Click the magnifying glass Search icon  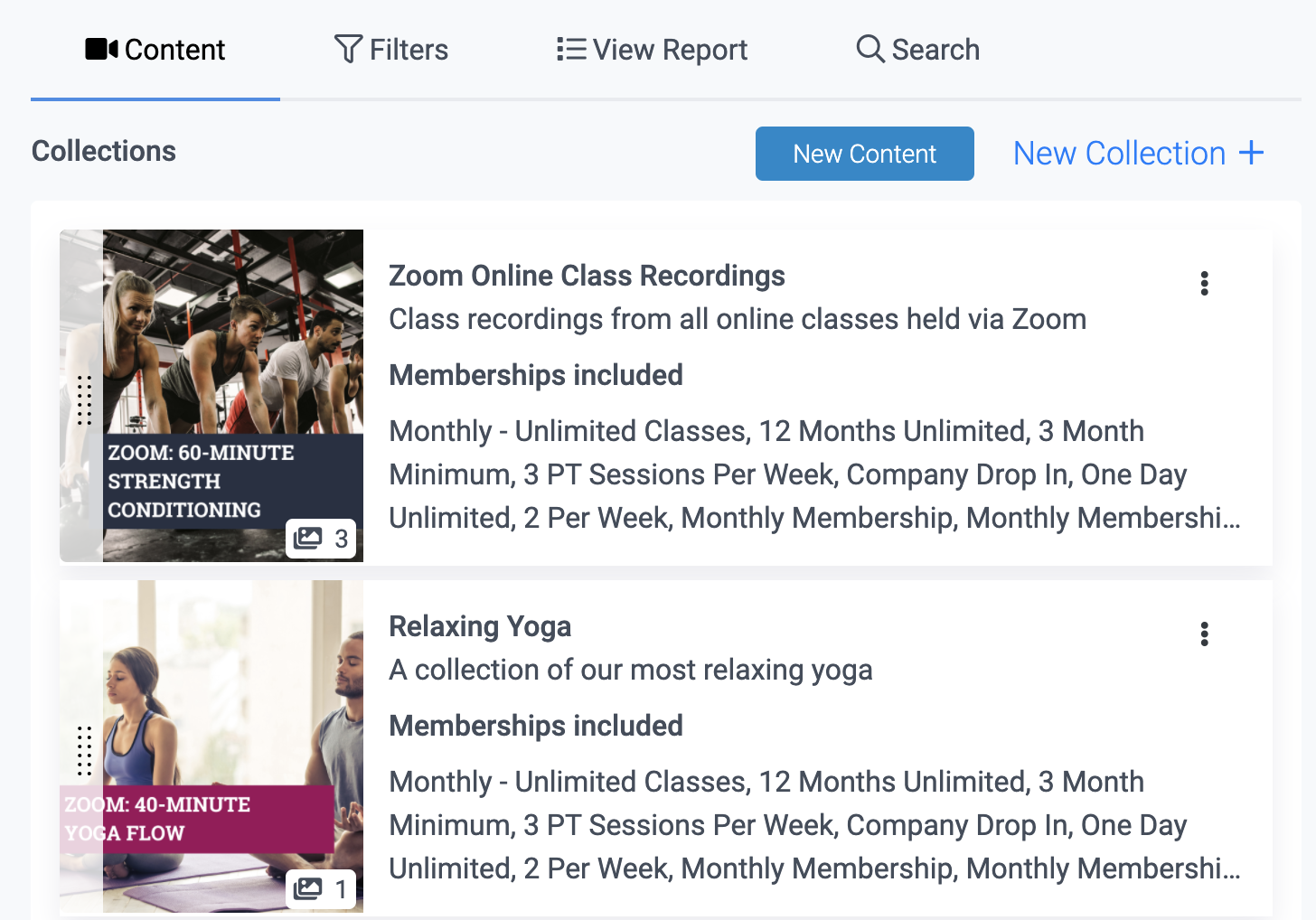pyautogui.click(x=869, y=49)
